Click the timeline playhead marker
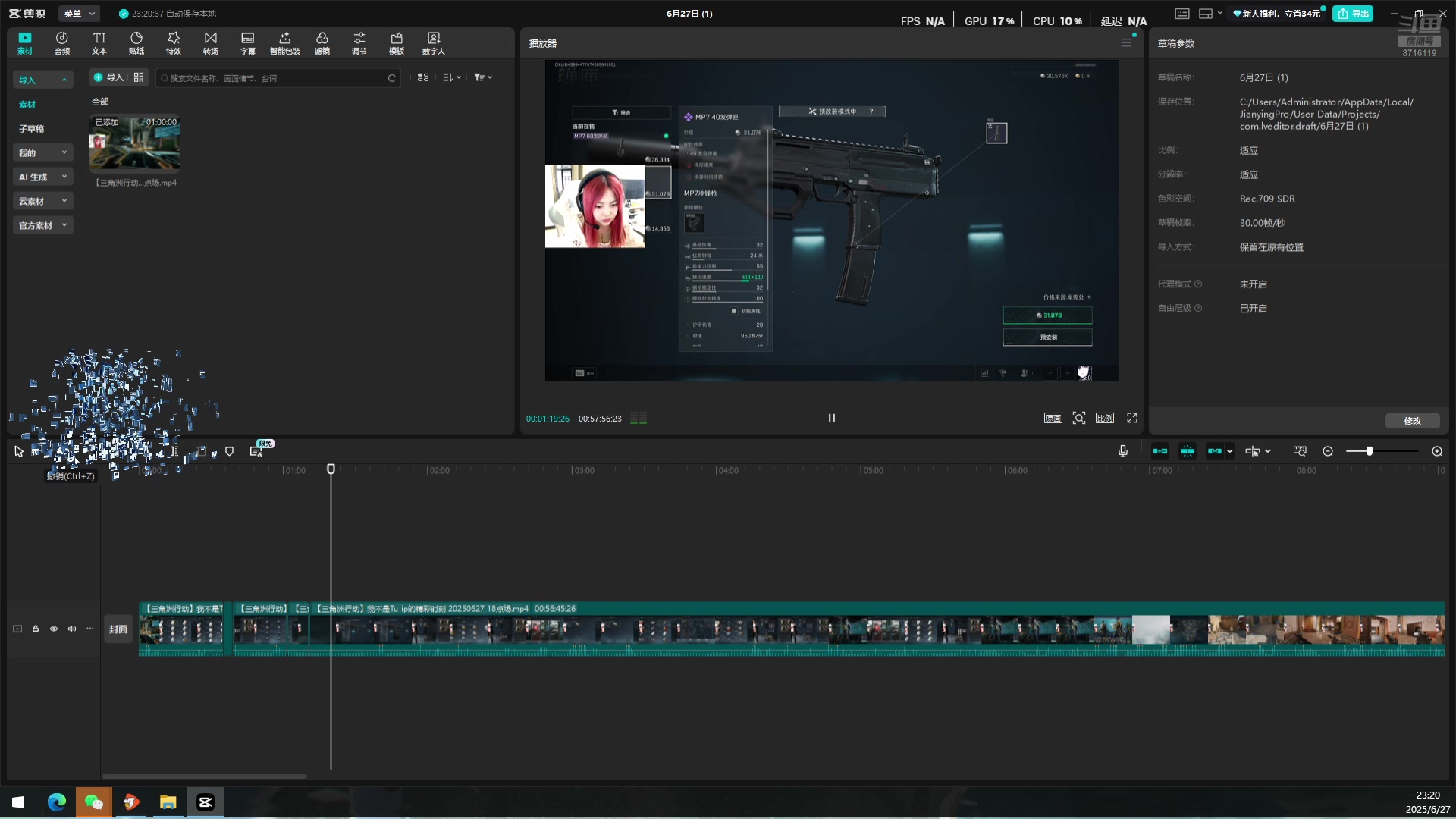 click(331, 469)
